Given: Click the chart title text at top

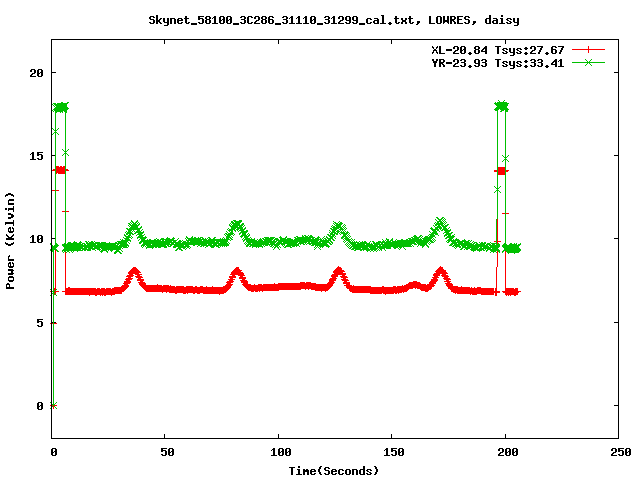Looking at the screenshot, I should click(320, 19).
